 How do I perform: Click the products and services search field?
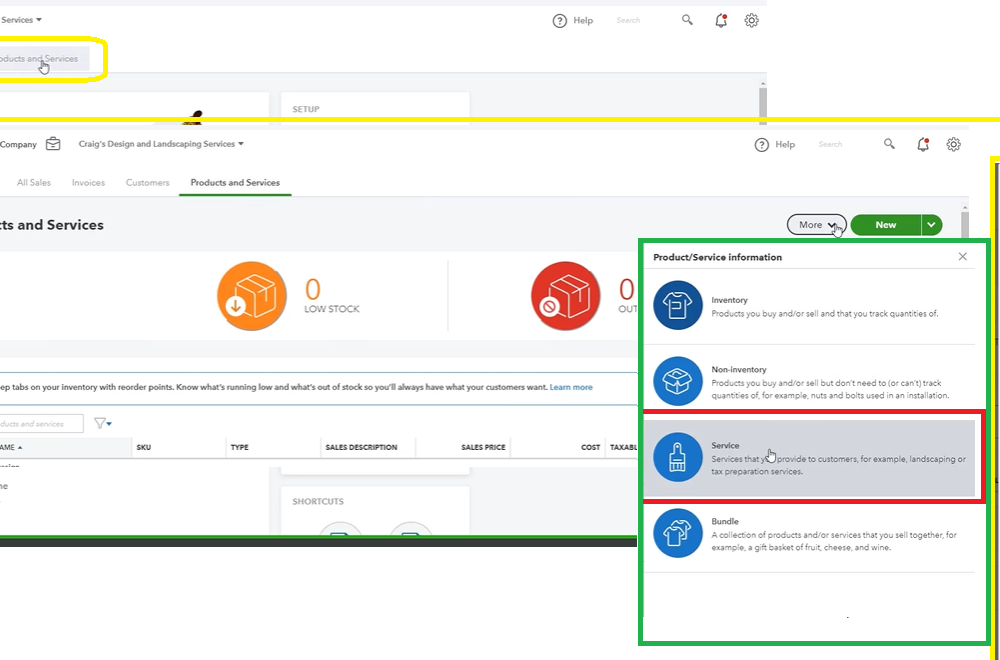[x=40, y=424]
